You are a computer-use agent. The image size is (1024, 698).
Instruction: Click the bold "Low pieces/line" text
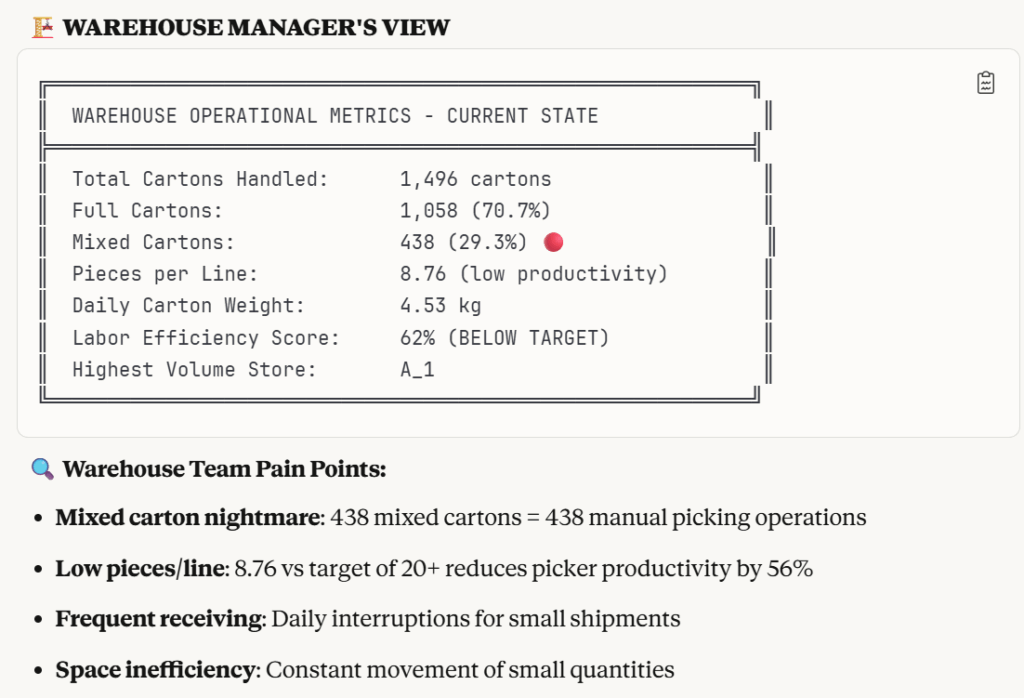140,569
